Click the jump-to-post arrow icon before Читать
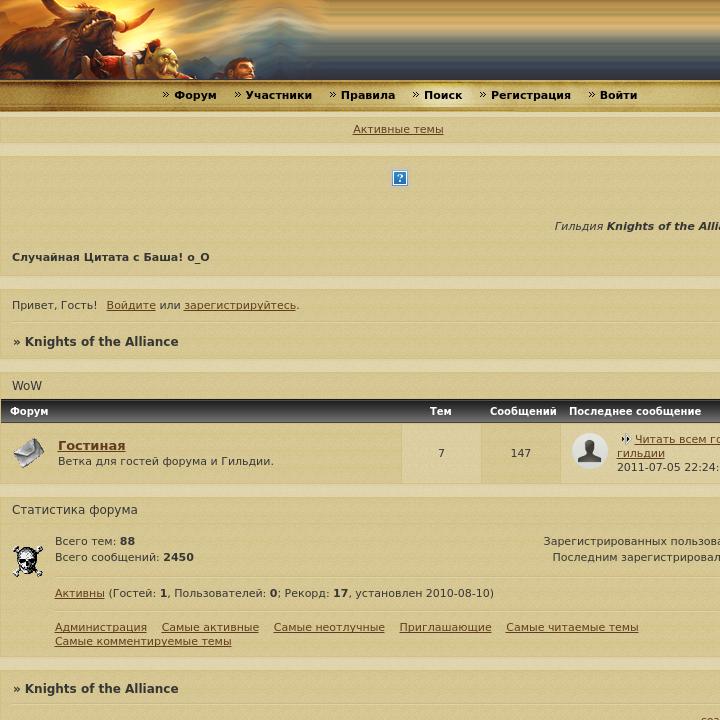Image resolution: width=720 pixels, height=720 pixels. click(x=625, y=439)
